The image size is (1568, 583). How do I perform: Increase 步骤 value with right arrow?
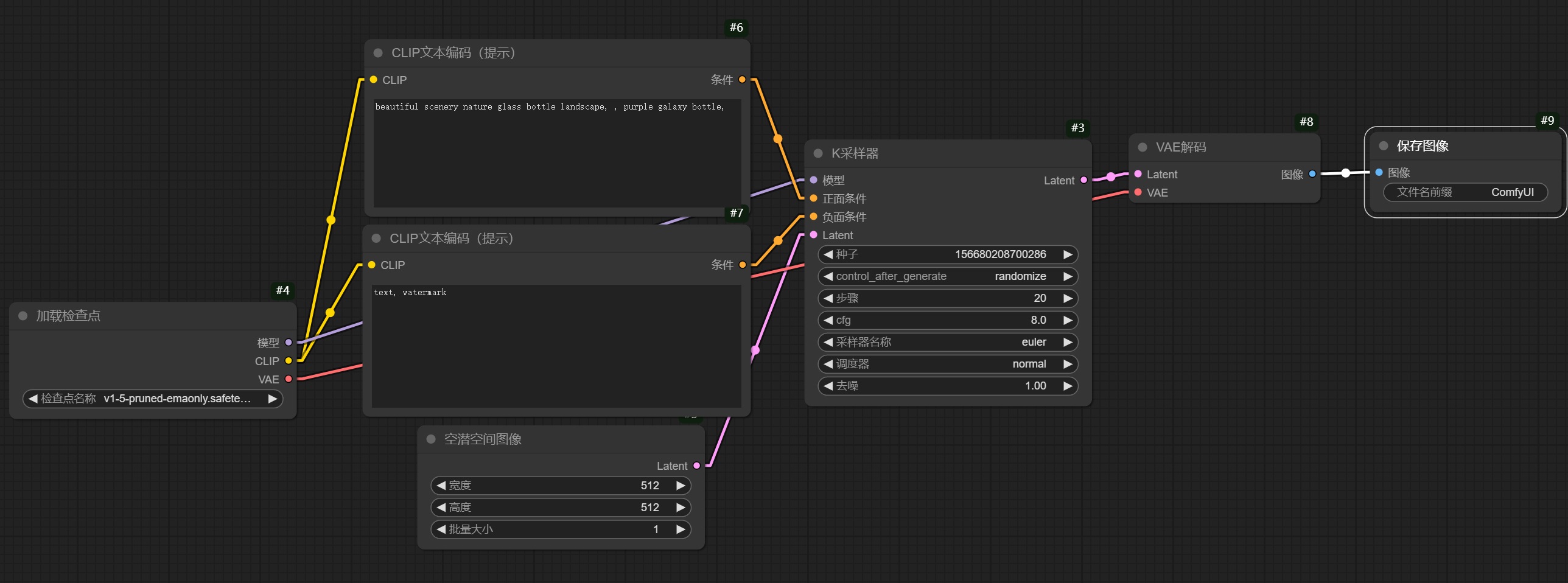pos(1068,298)
